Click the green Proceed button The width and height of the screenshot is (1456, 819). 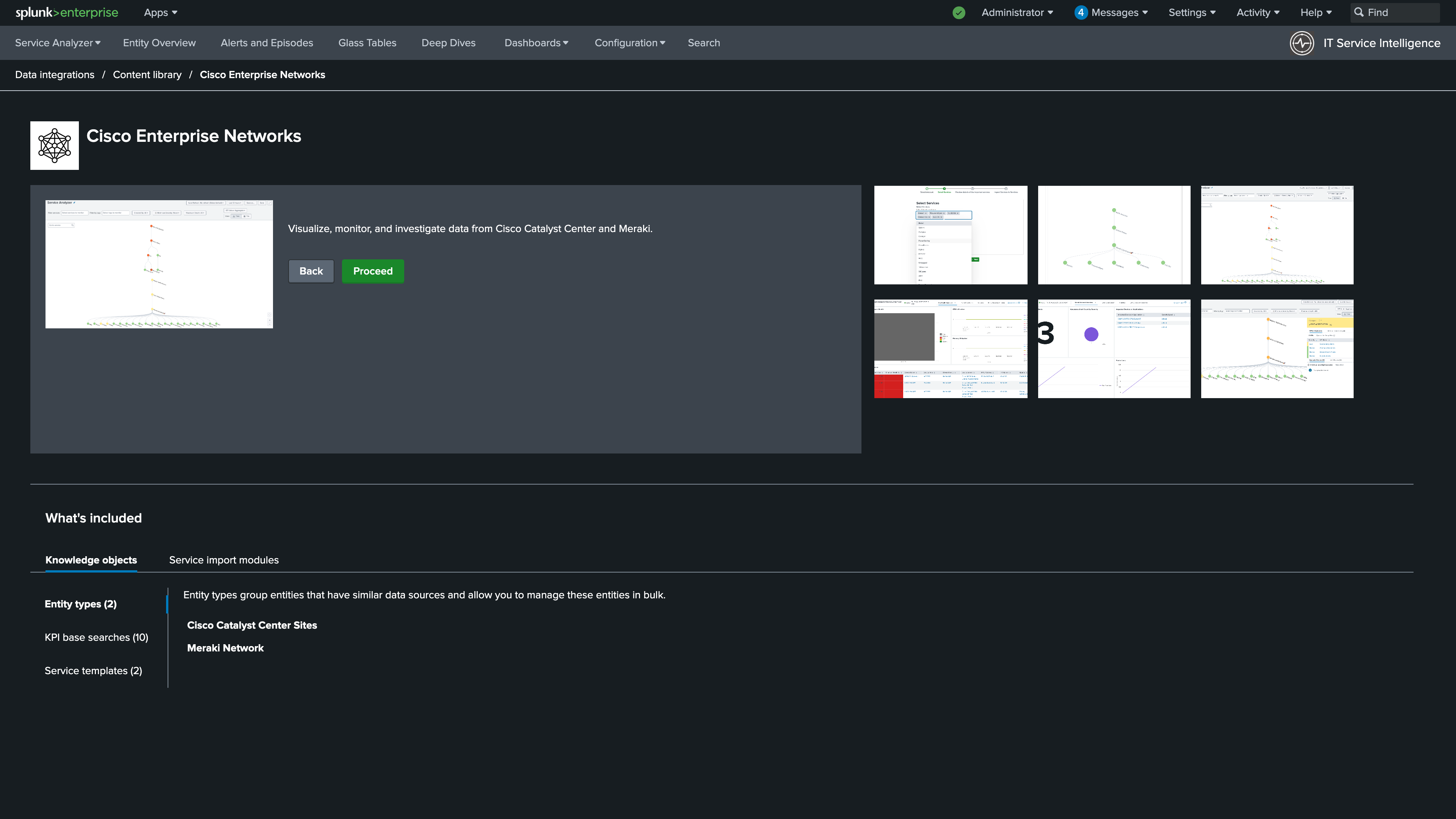coord(373,271)
